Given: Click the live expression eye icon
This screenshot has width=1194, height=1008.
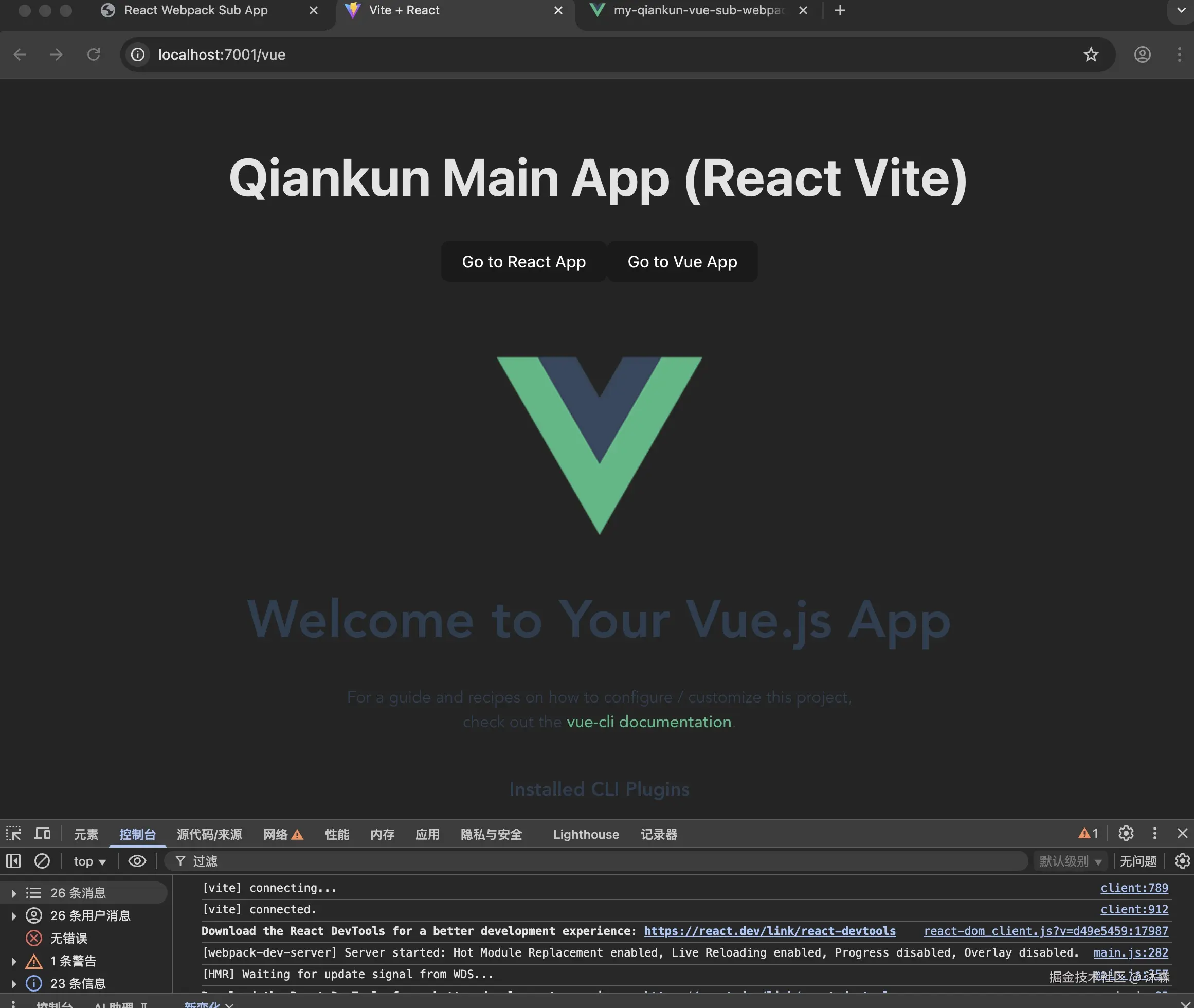Looking at the screenshot, I should click(137, 861).
